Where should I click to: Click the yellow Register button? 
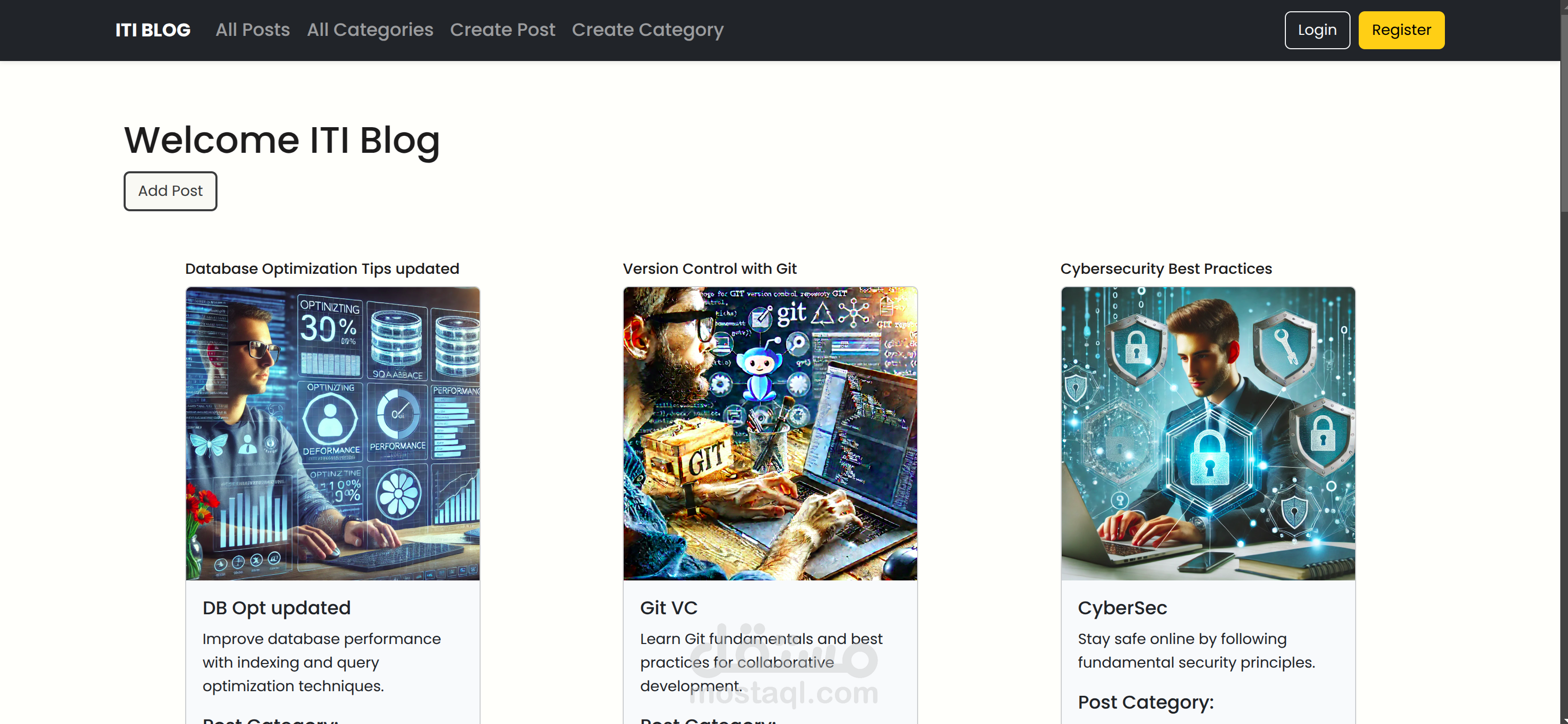pyautogui.click(x=1401, y=30)
